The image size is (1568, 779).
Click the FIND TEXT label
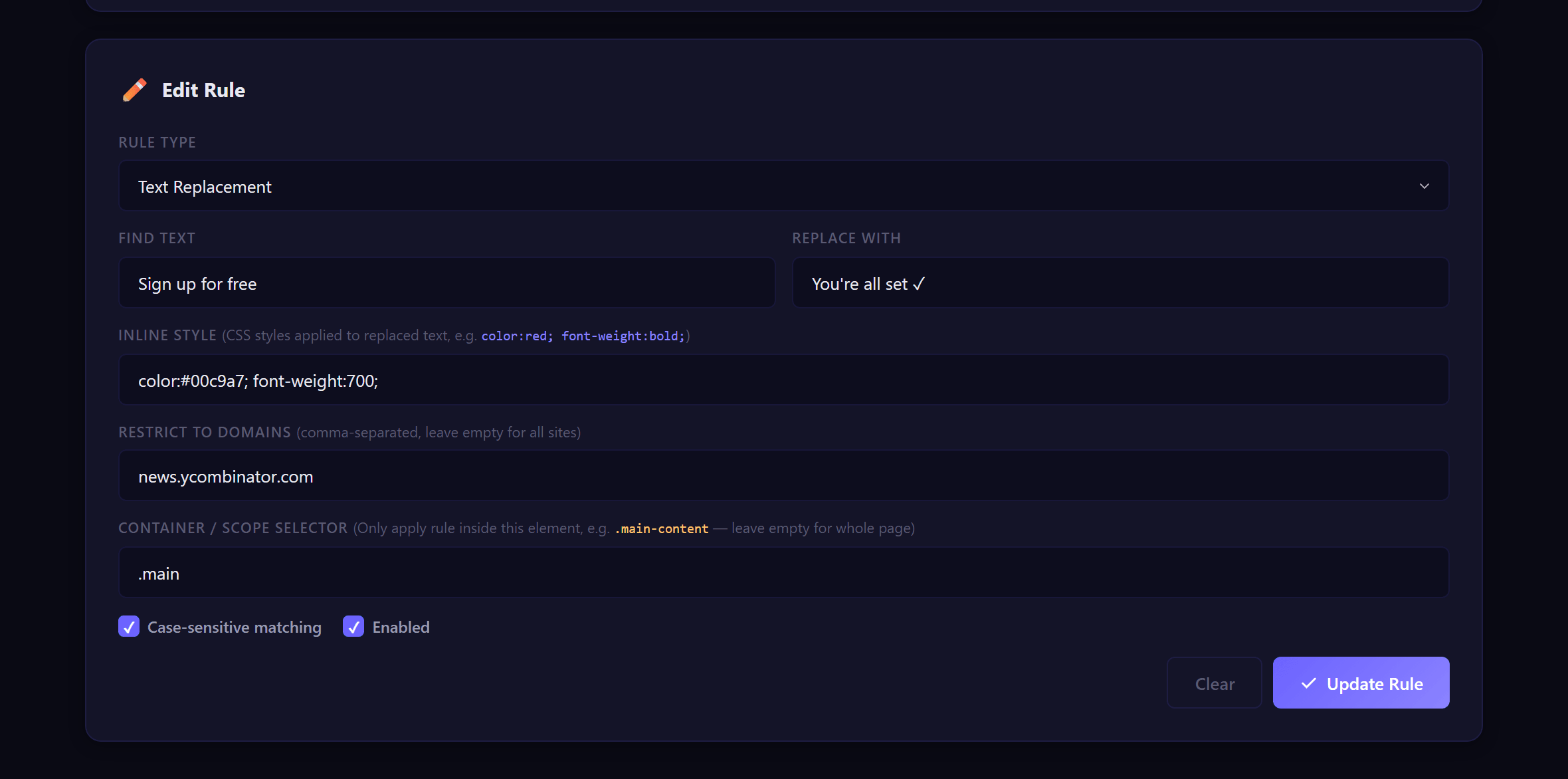click(x=157, y=238)
